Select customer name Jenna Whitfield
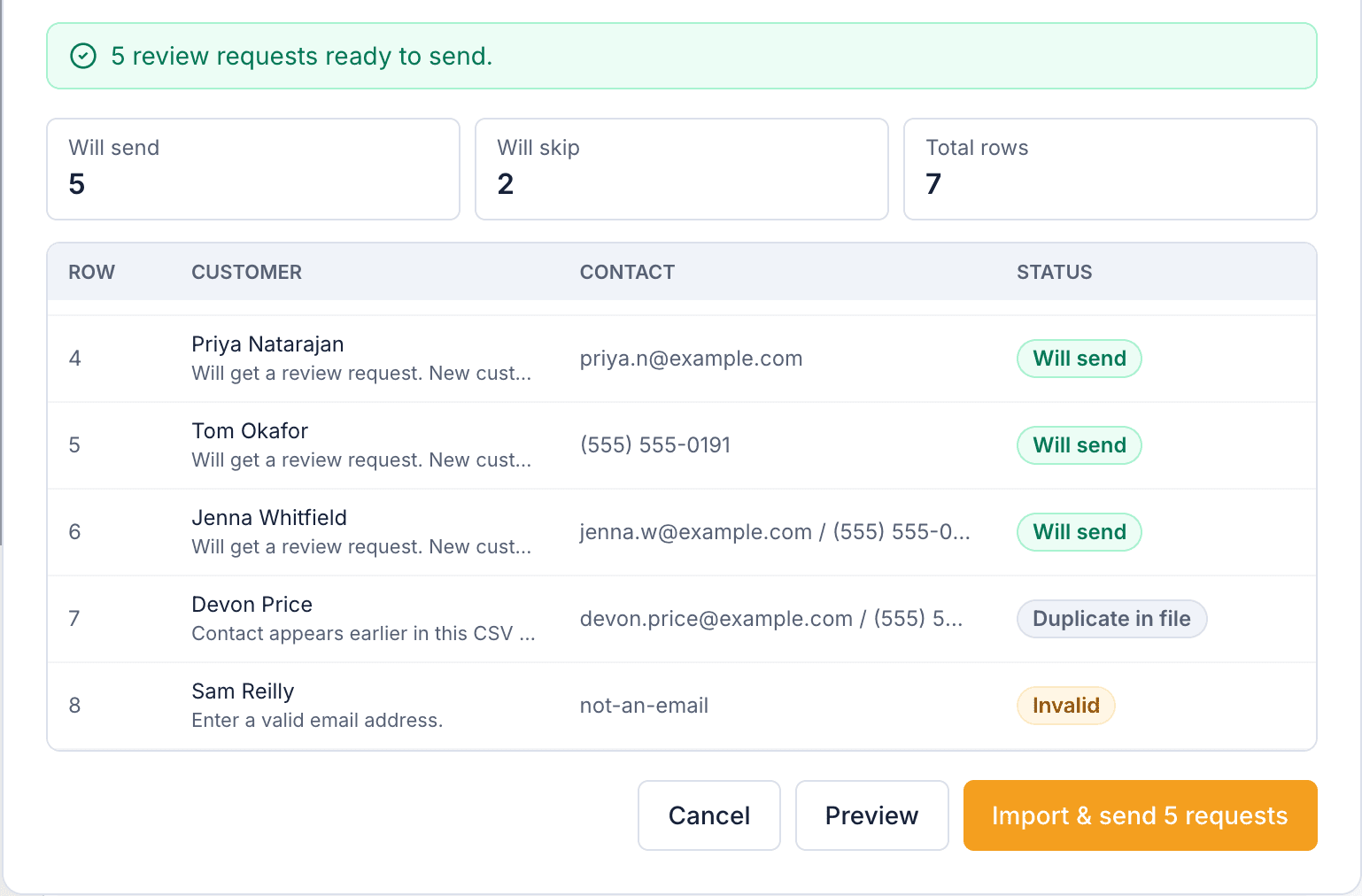1362x896 pixels. 269,518
